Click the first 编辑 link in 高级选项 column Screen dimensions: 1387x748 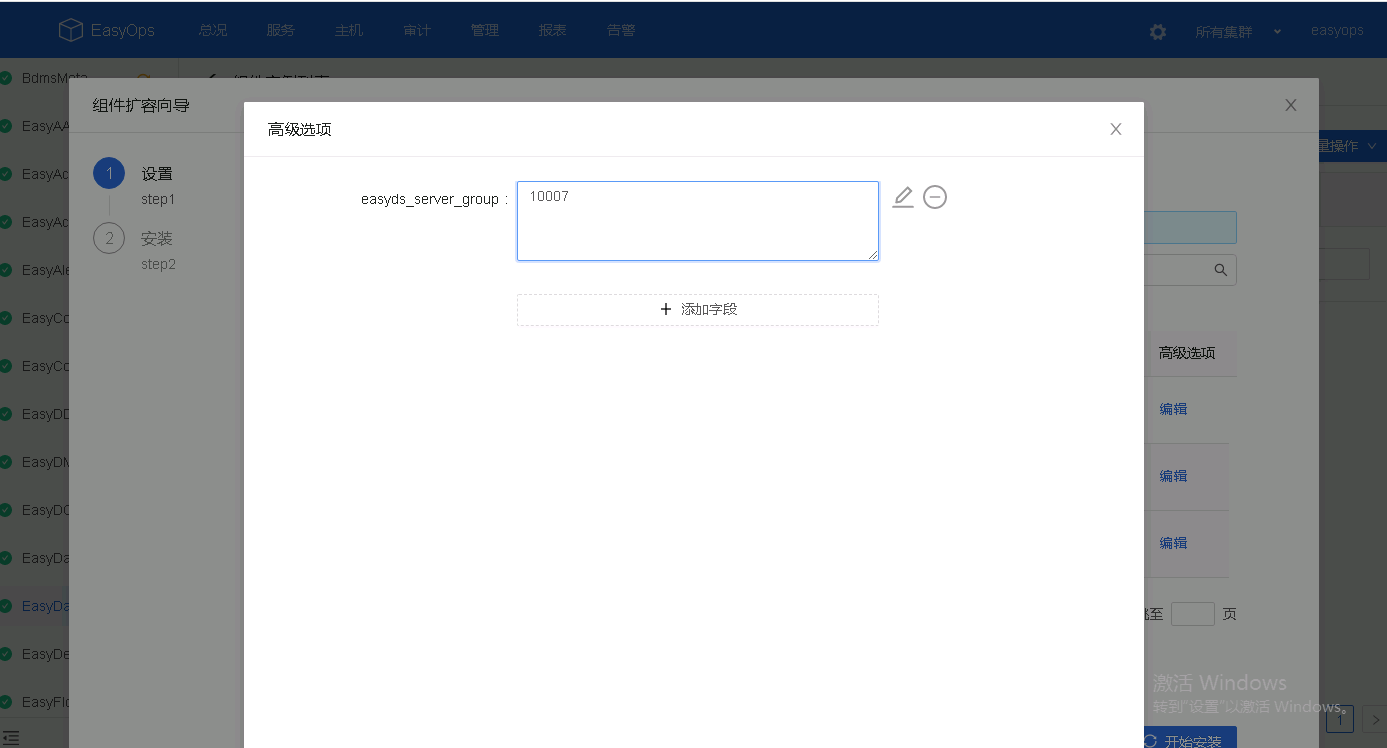1173,409
